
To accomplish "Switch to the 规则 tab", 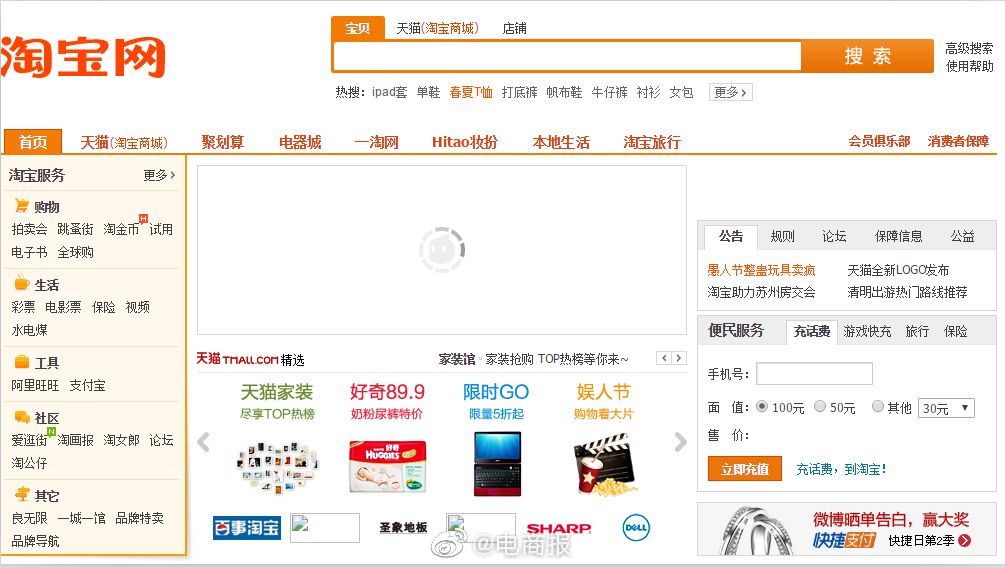I will (783, 237).
